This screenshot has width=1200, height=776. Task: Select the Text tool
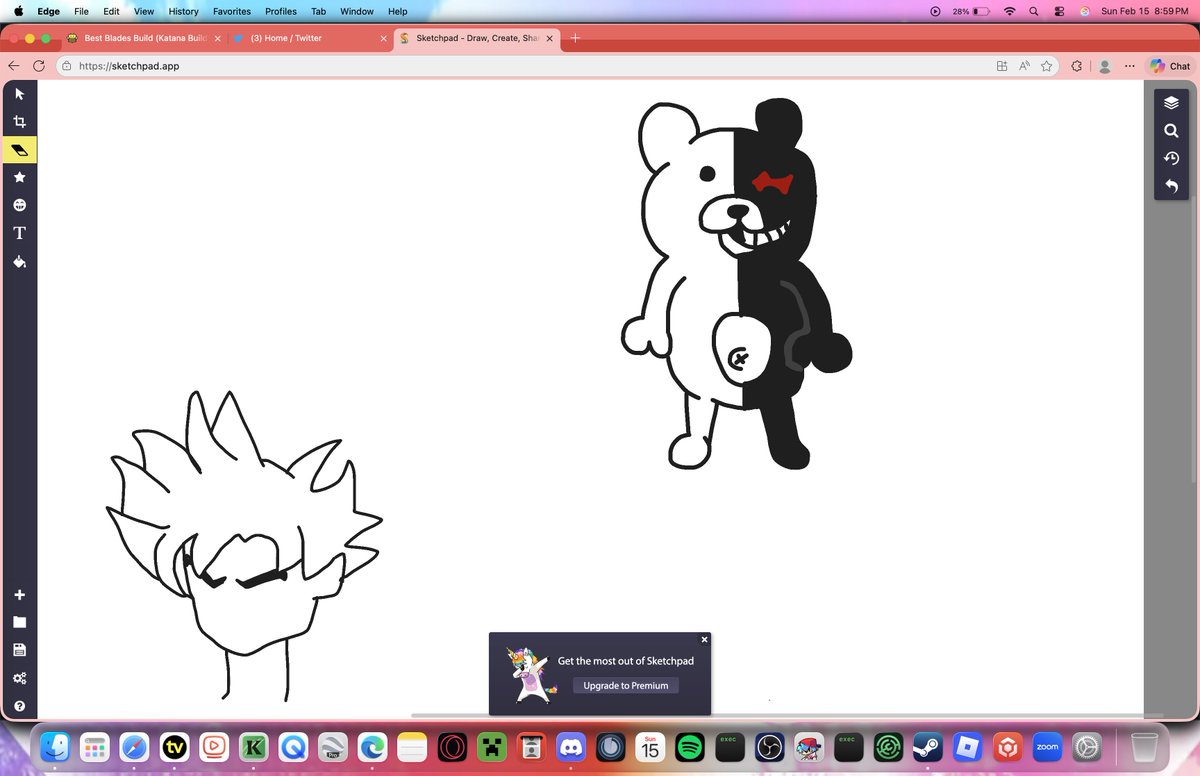(x=19, y=233)
